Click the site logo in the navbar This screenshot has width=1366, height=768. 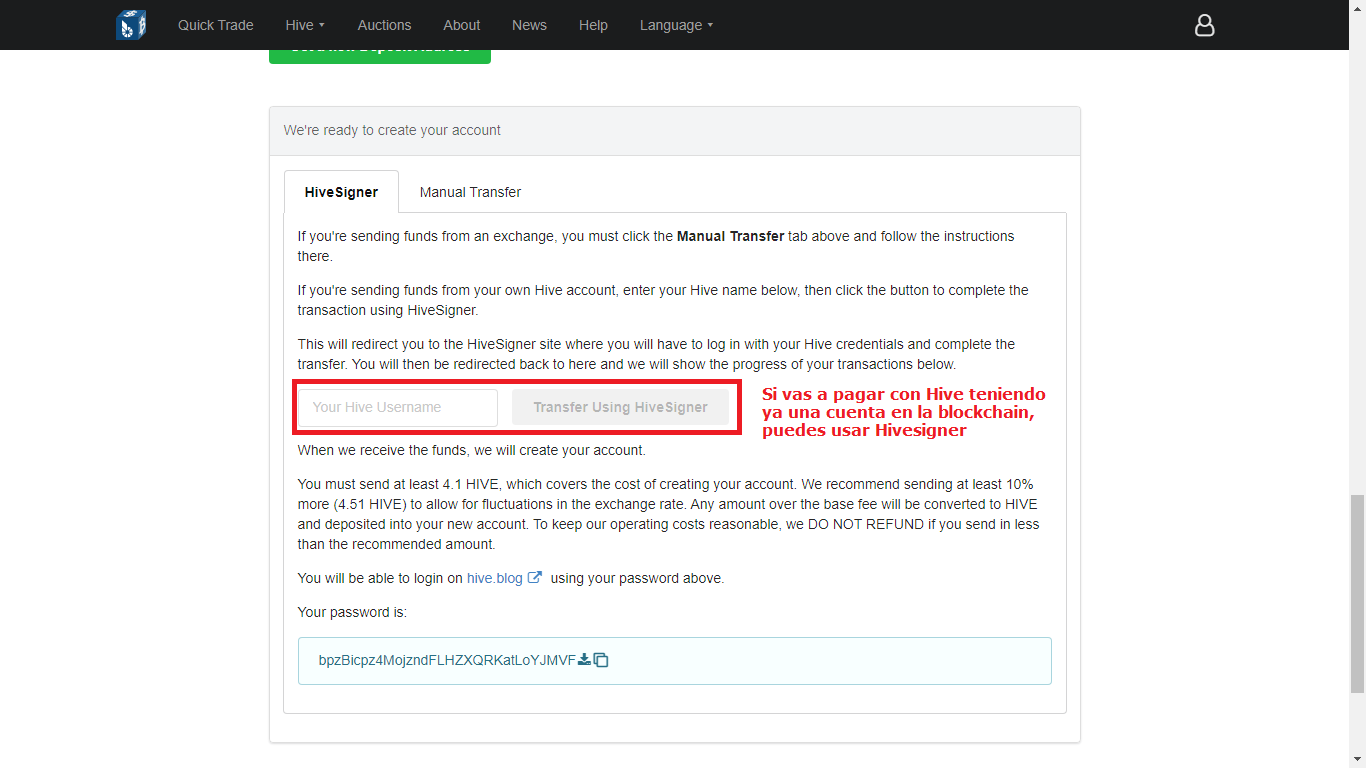(x=131, y=24)
